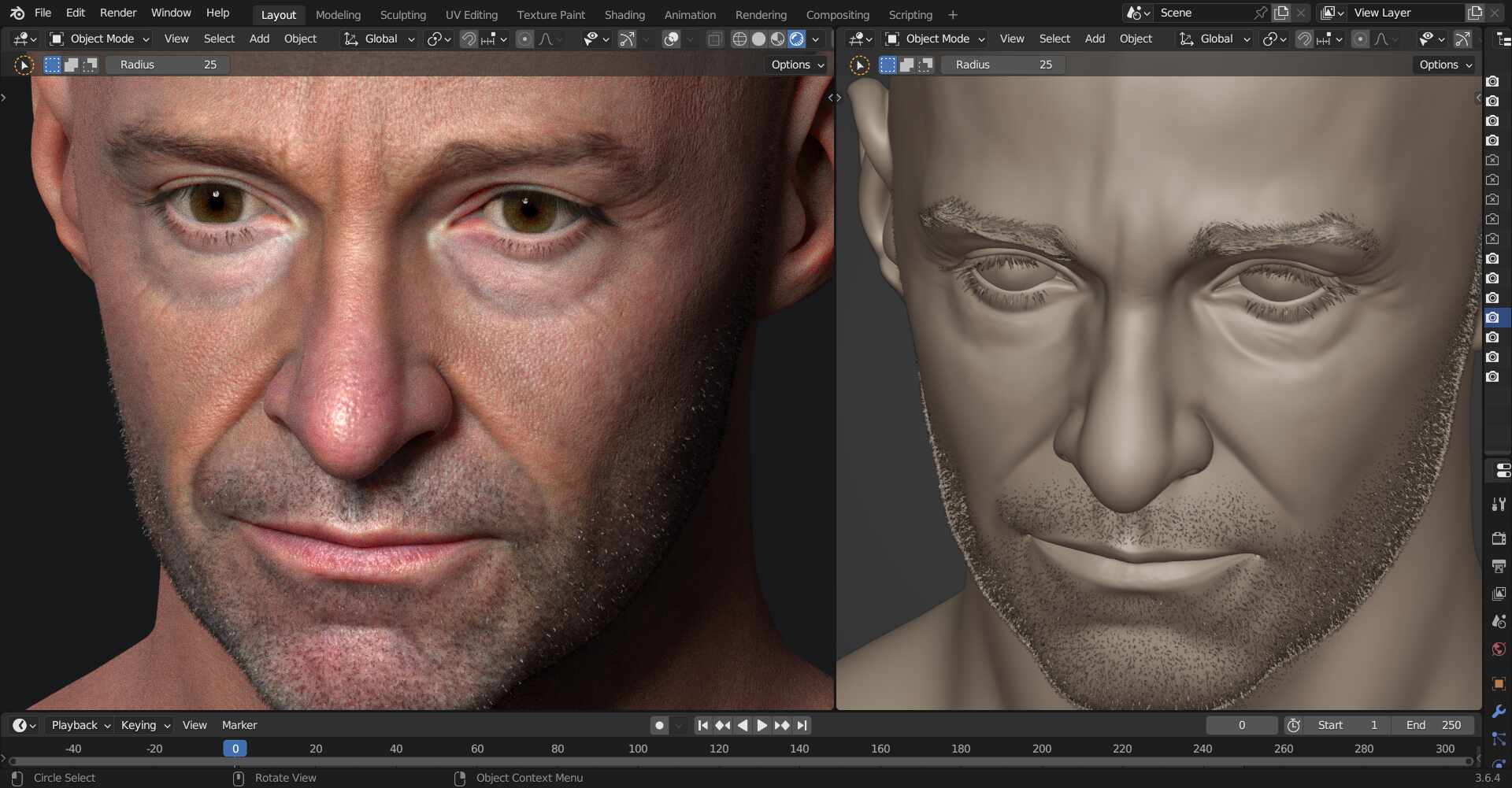Toggle snapping magnet in left viewport
1512x788 pixels.
(469, 39)
